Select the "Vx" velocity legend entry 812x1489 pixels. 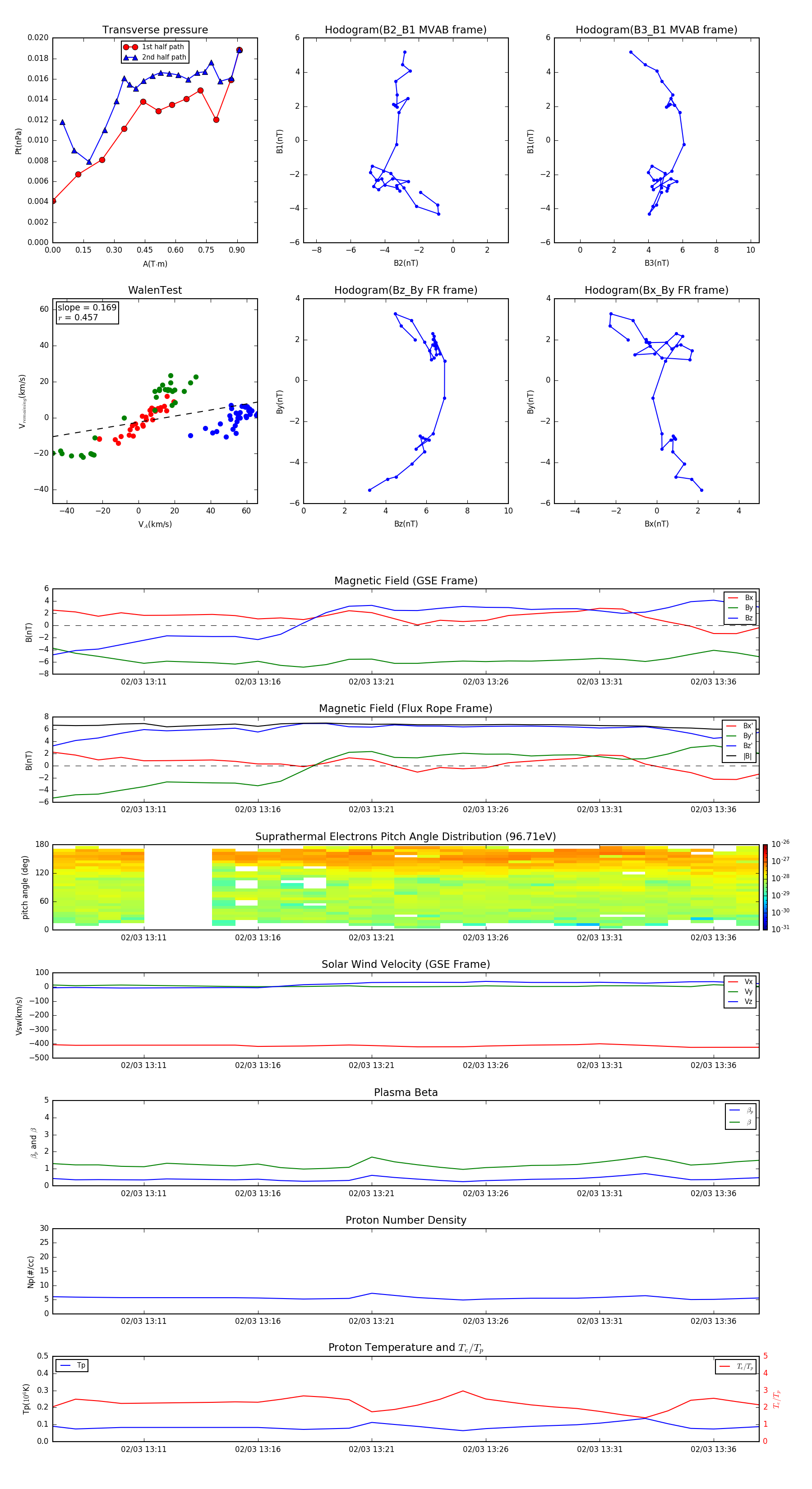[740, 981]
